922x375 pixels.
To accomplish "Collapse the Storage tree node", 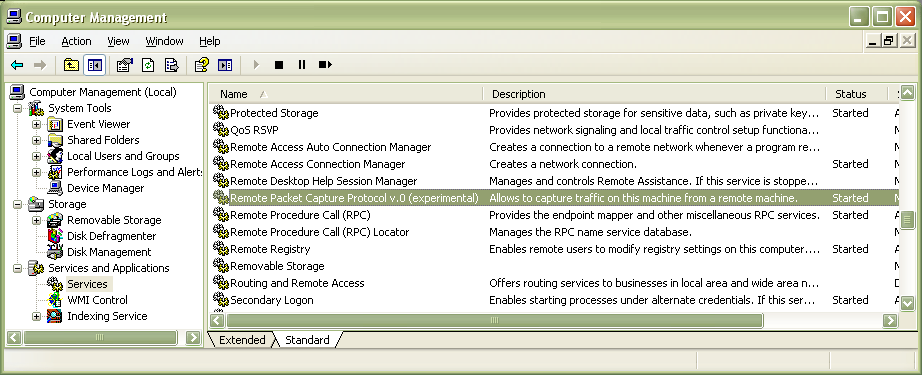I will point(17,204).
